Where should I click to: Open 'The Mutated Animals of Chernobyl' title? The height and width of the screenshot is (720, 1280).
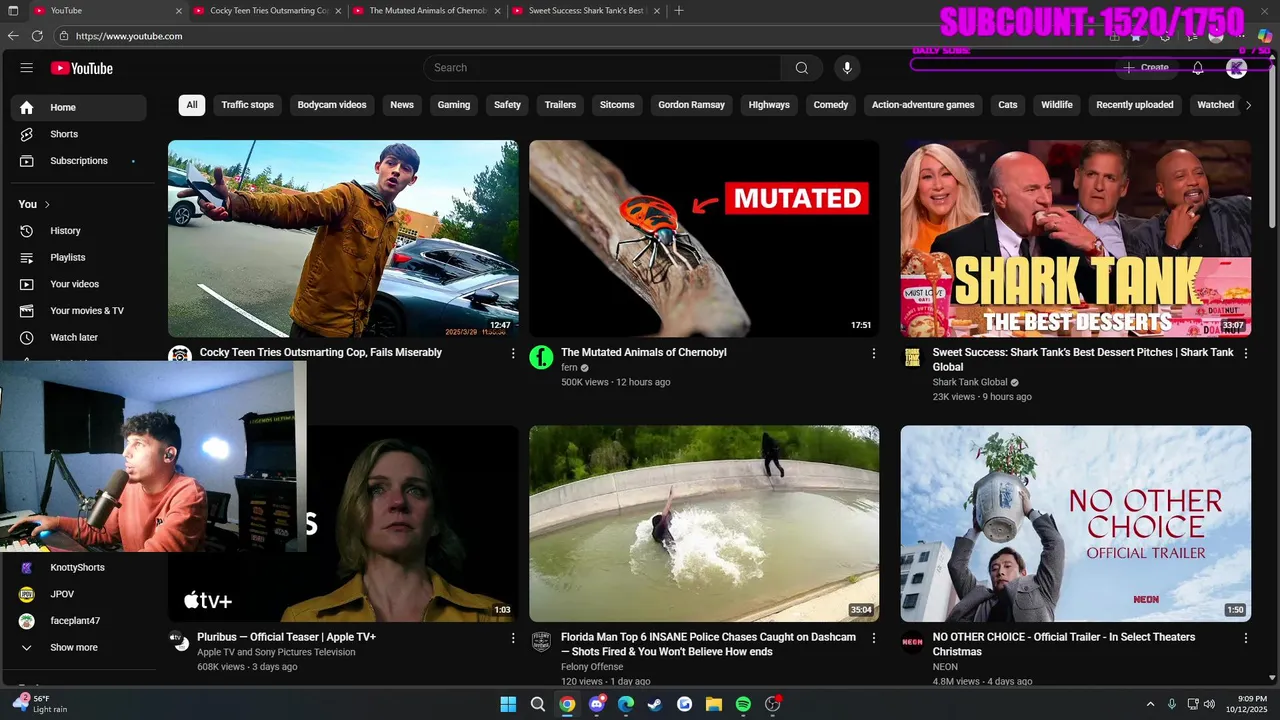click(x=644, y=353)
